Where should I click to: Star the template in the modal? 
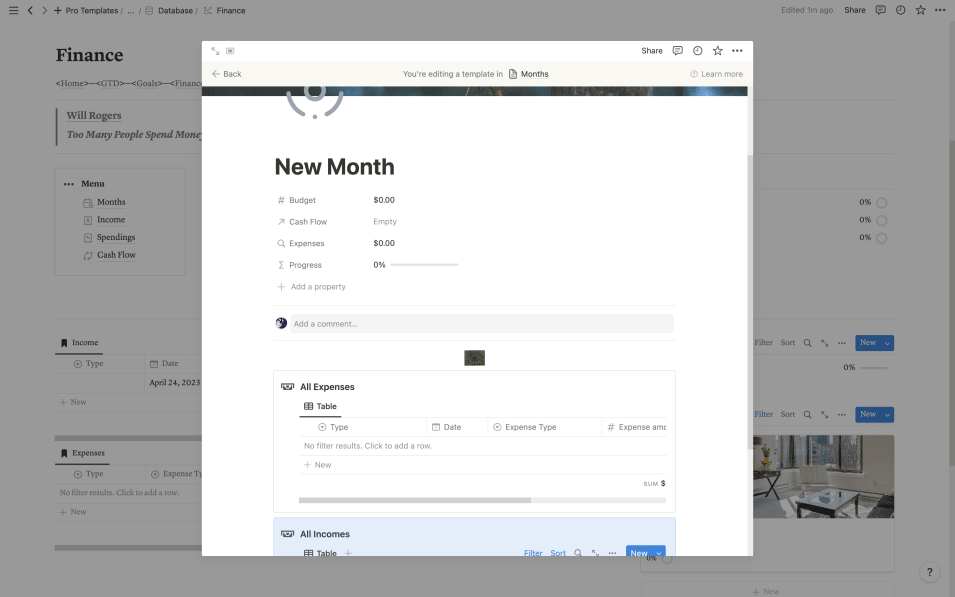717,51
